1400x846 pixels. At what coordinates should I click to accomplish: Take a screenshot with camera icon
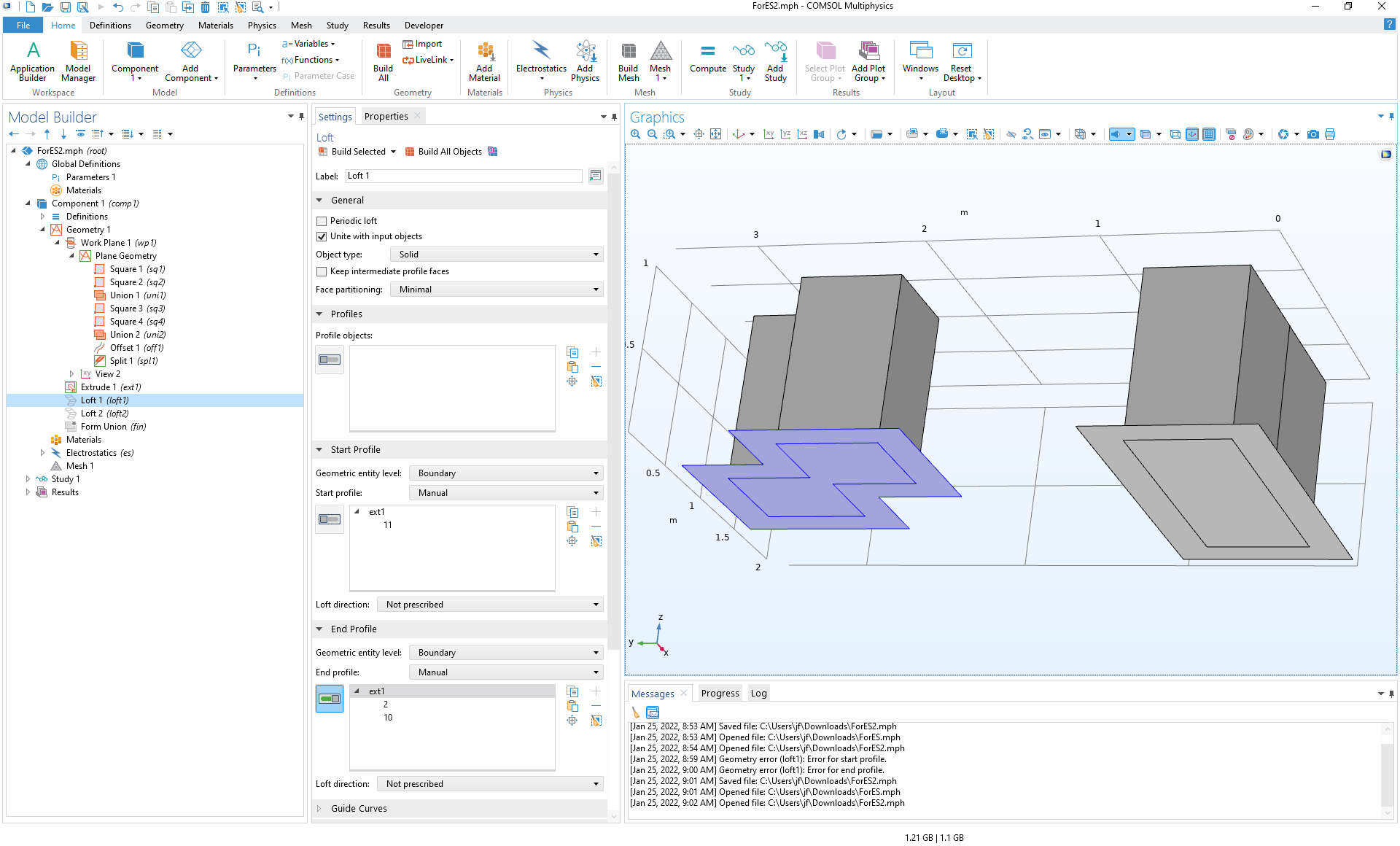1313,134
